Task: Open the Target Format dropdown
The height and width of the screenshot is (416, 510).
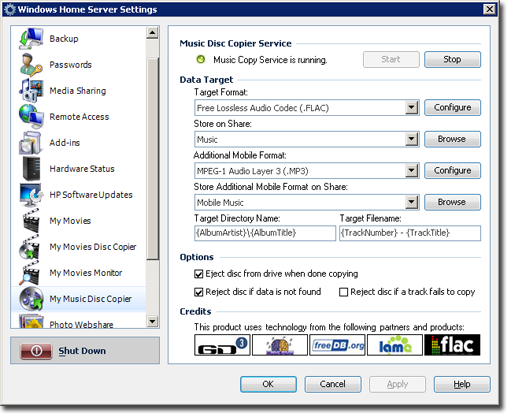Action: (x=412, y=108)
